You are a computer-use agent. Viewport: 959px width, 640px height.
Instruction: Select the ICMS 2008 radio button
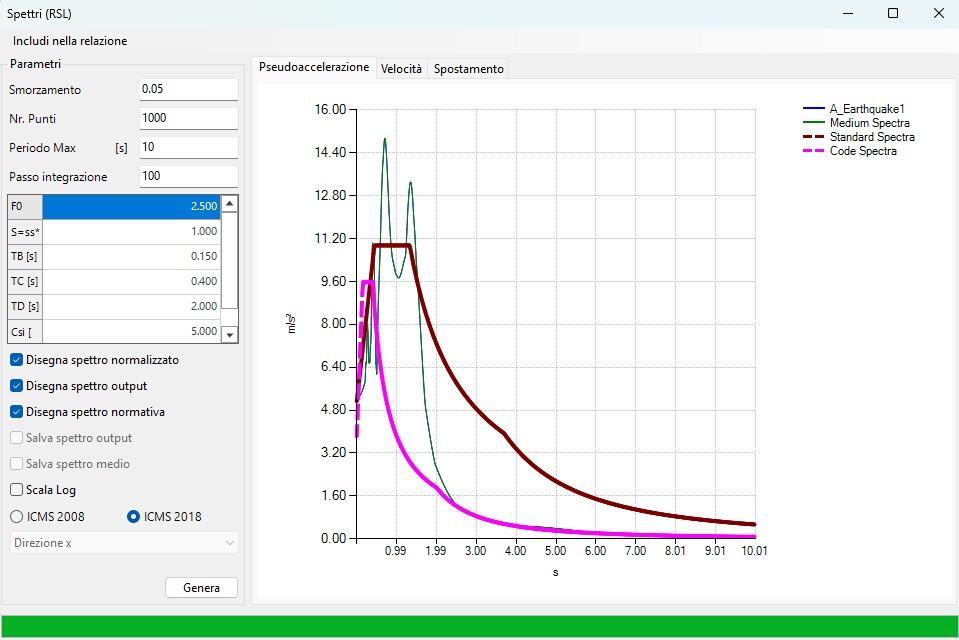(17, 516)
